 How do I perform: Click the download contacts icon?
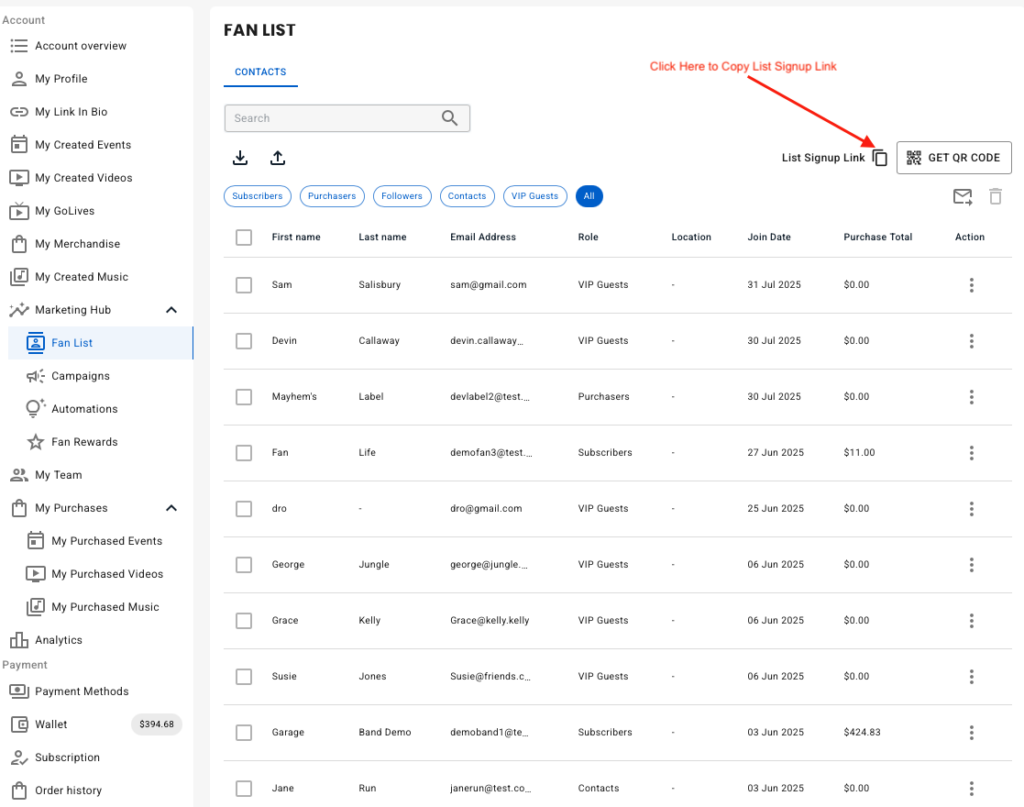tap(240, 158)
